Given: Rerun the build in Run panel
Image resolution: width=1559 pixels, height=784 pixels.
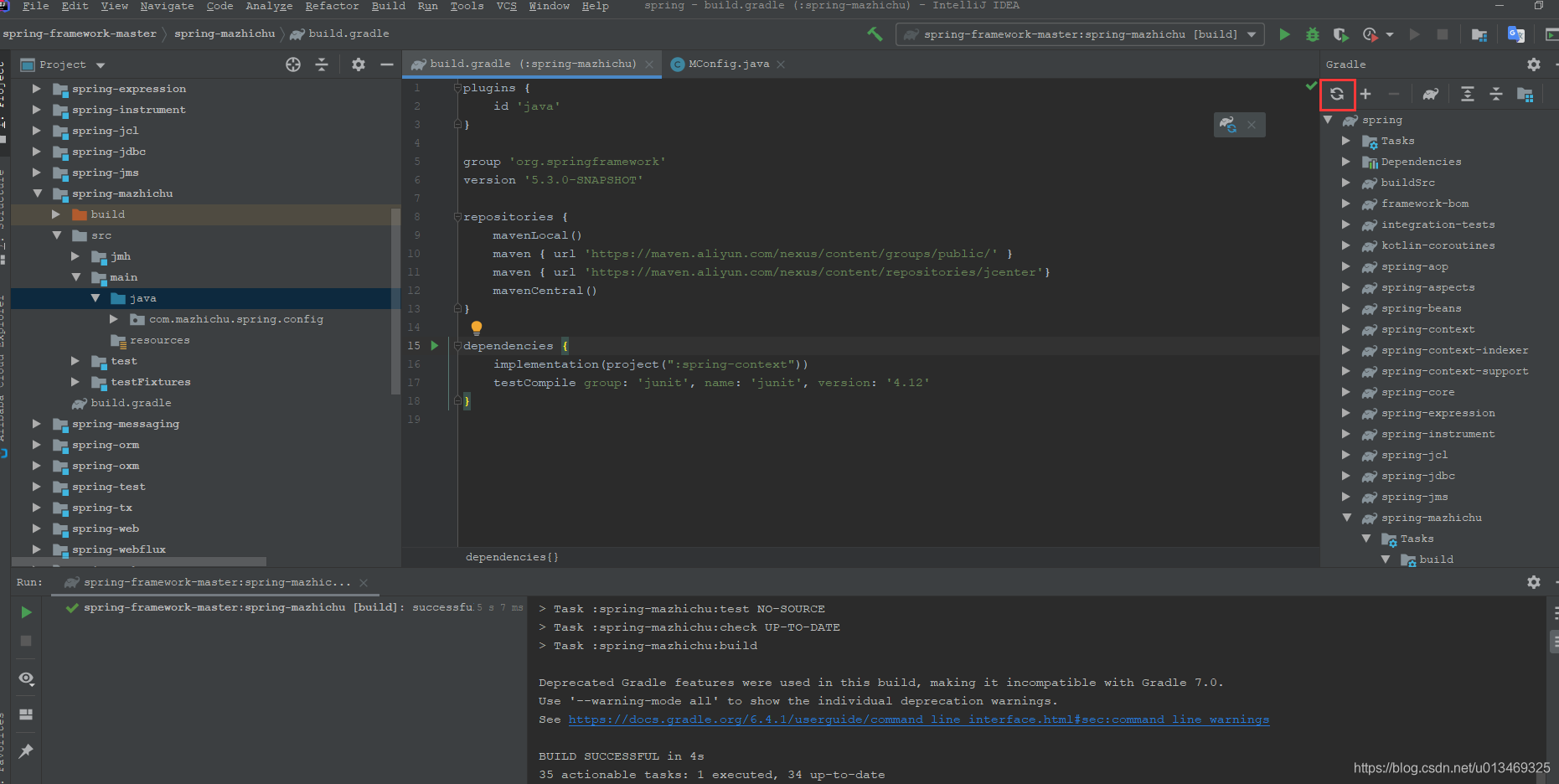Looking at the screenshot, I should (x=26, y=612).
